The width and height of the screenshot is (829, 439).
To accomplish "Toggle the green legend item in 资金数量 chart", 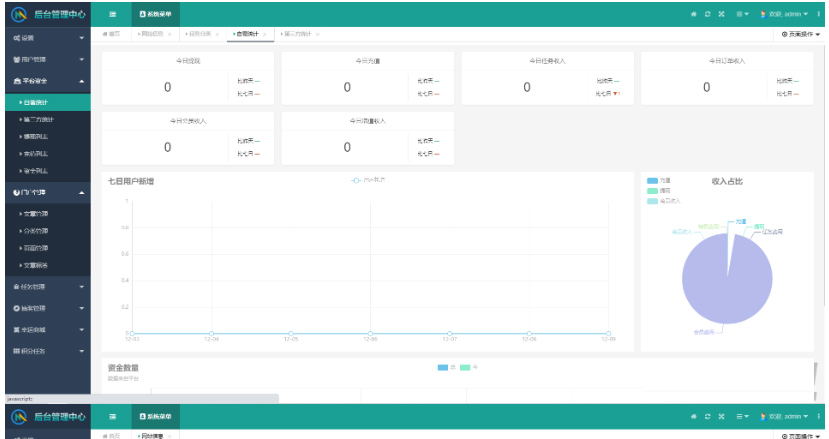I will (466, 368).
